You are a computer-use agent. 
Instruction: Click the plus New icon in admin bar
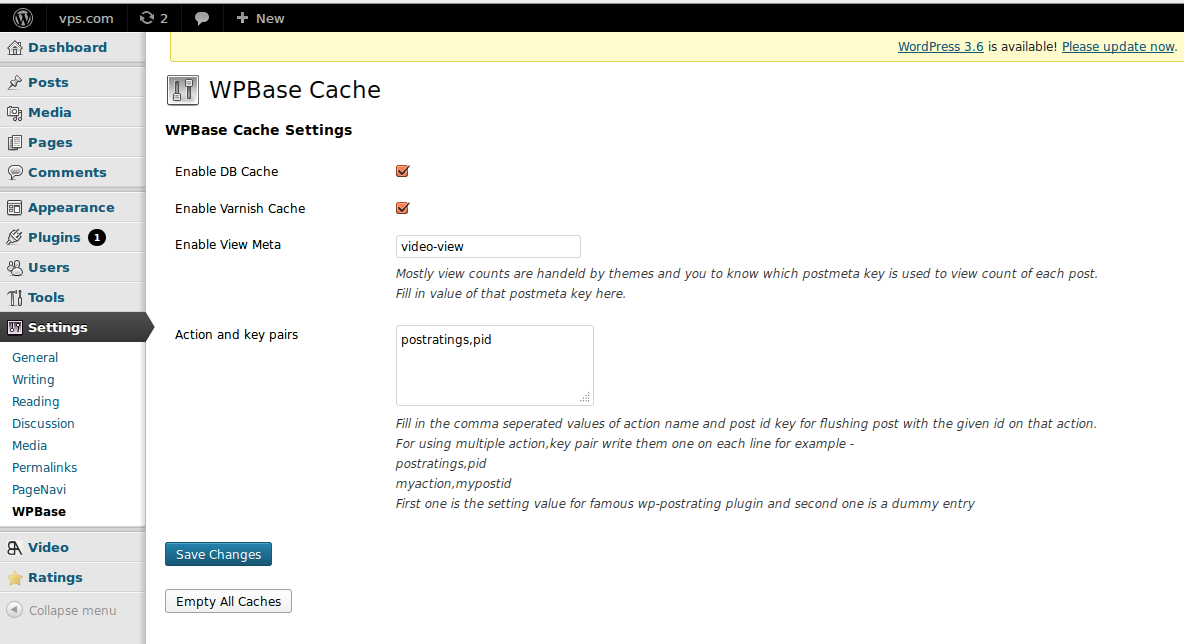coord(242,17)
